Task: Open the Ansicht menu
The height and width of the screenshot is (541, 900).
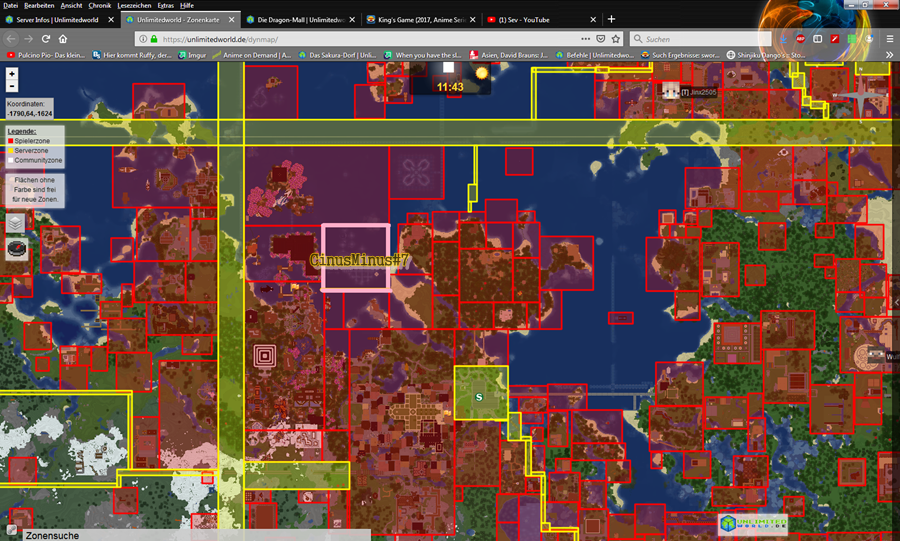Action: 71,5
